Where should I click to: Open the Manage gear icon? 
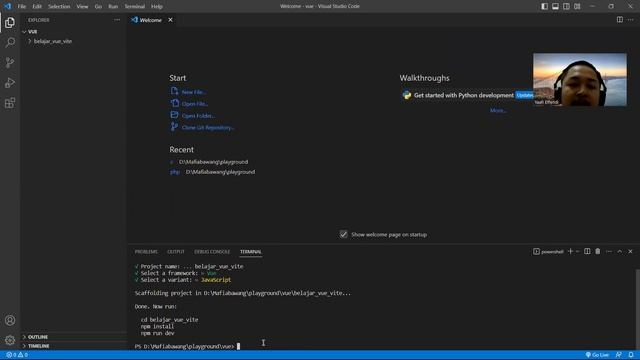pyautogui.click(x=10, y=340)
